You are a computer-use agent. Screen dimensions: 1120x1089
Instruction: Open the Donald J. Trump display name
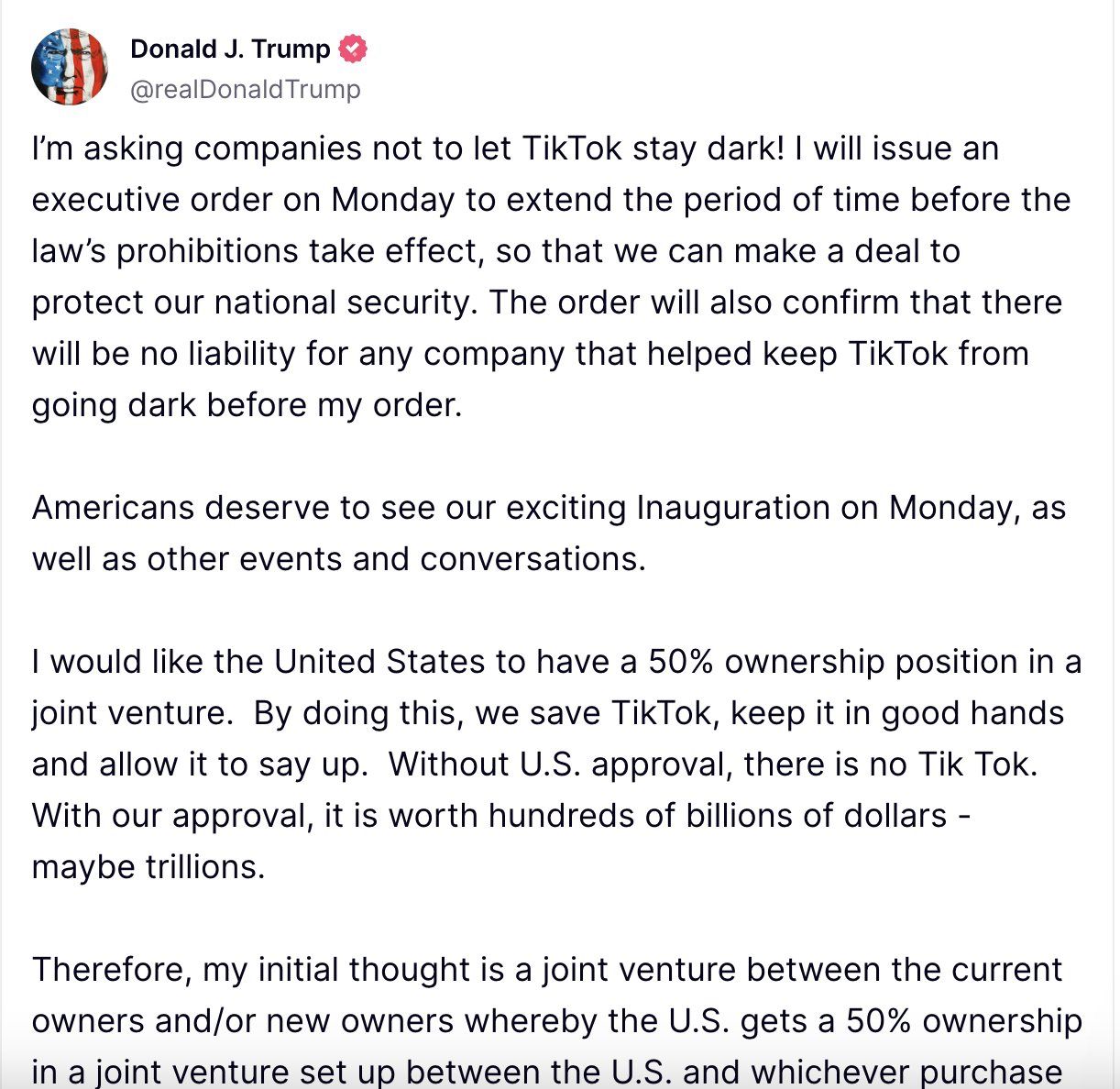coord(230,49)
